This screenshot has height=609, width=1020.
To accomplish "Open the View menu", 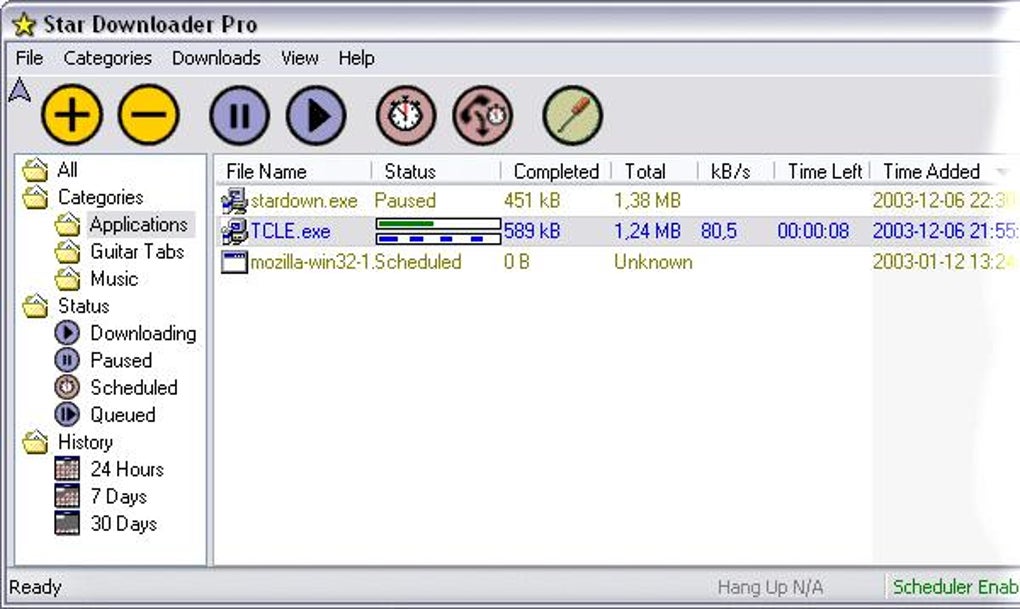I will tap(299, 58).
